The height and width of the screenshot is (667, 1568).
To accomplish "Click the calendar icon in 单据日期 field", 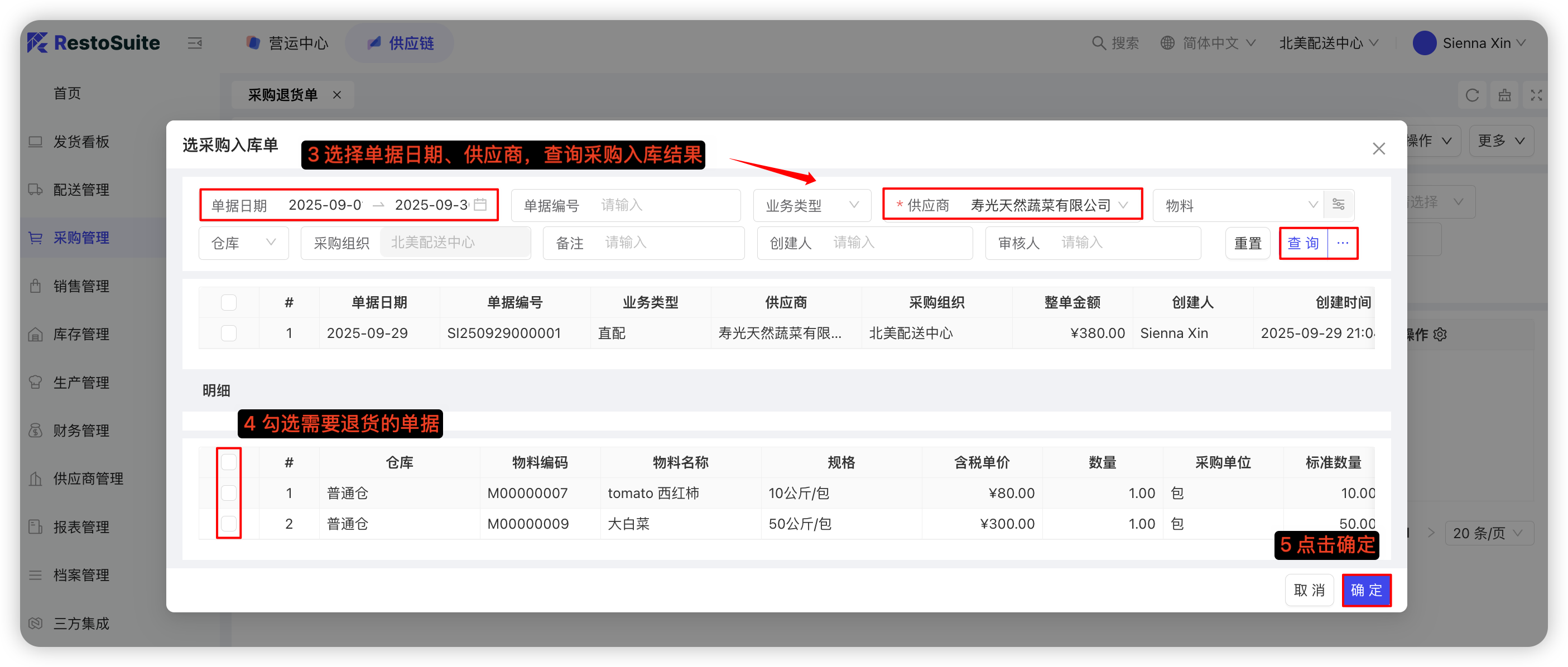I will pos(480,205).
